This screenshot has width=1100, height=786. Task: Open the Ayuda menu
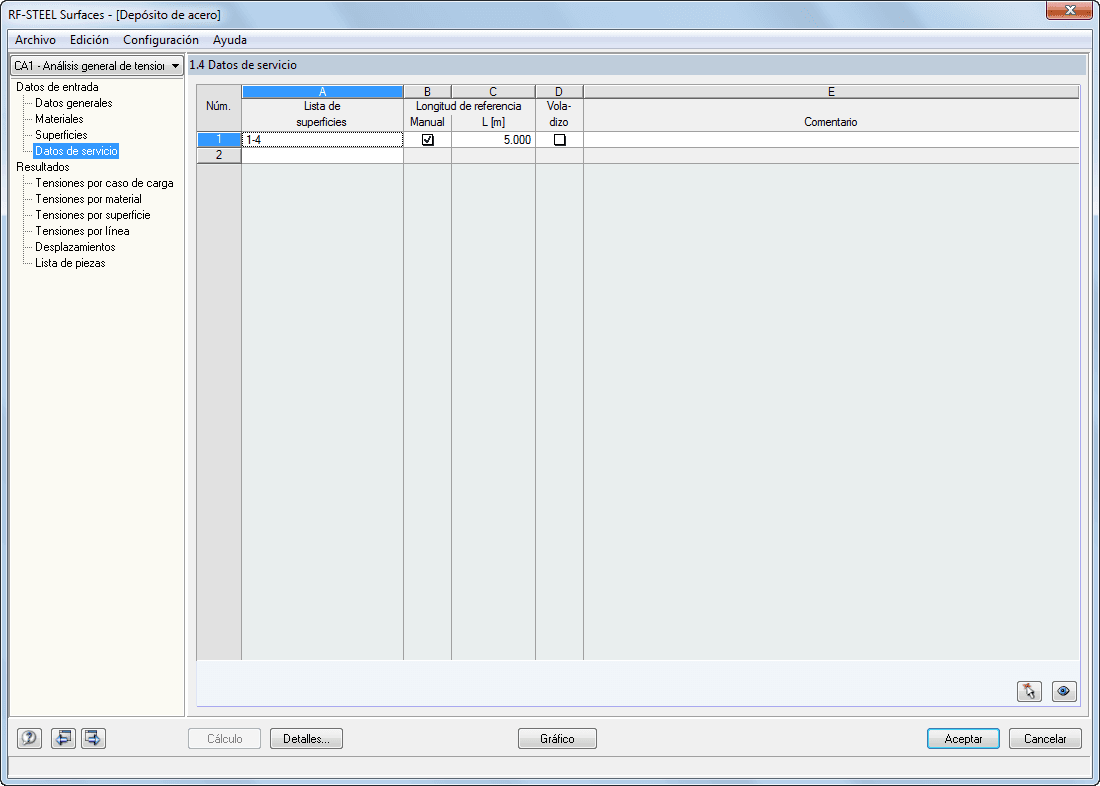(229, 40)
